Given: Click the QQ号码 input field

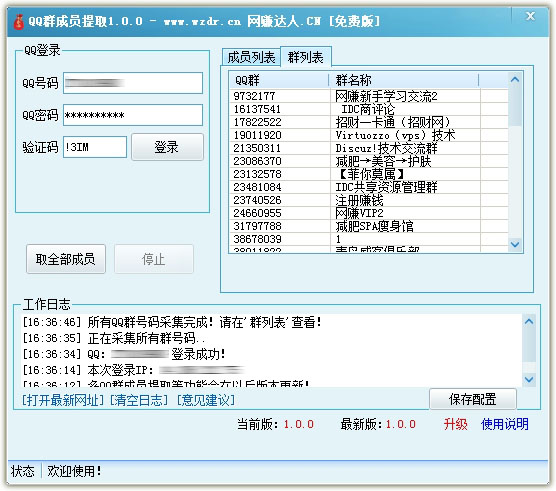Looking at the screenshot, I should 133,83.
